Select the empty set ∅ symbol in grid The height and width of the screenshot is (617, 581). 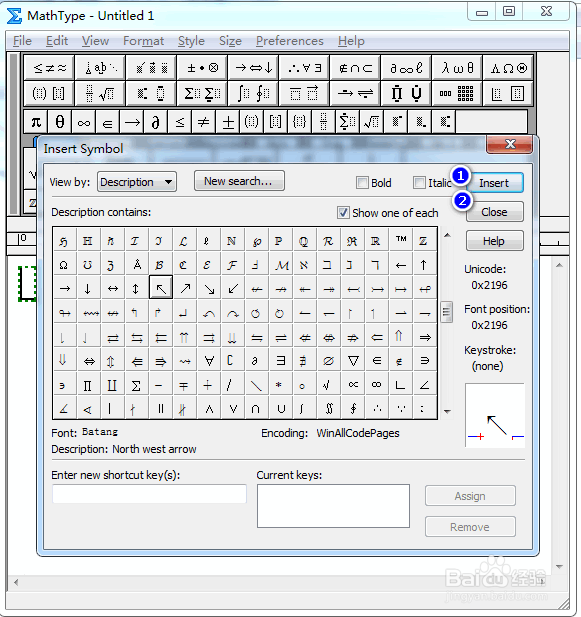pos(329,361)
